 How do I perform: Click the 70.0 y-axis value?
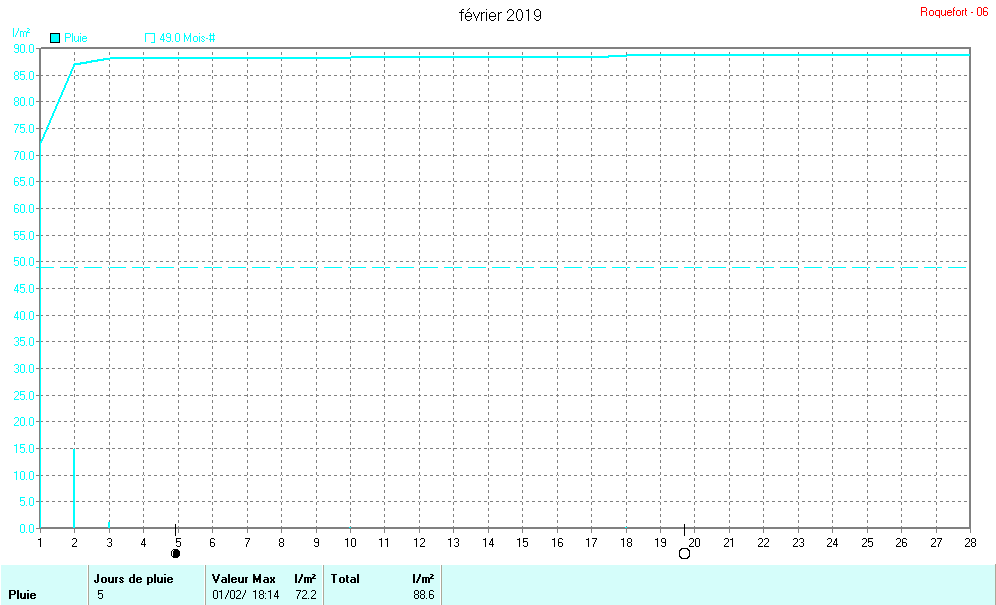click(24, 155)
